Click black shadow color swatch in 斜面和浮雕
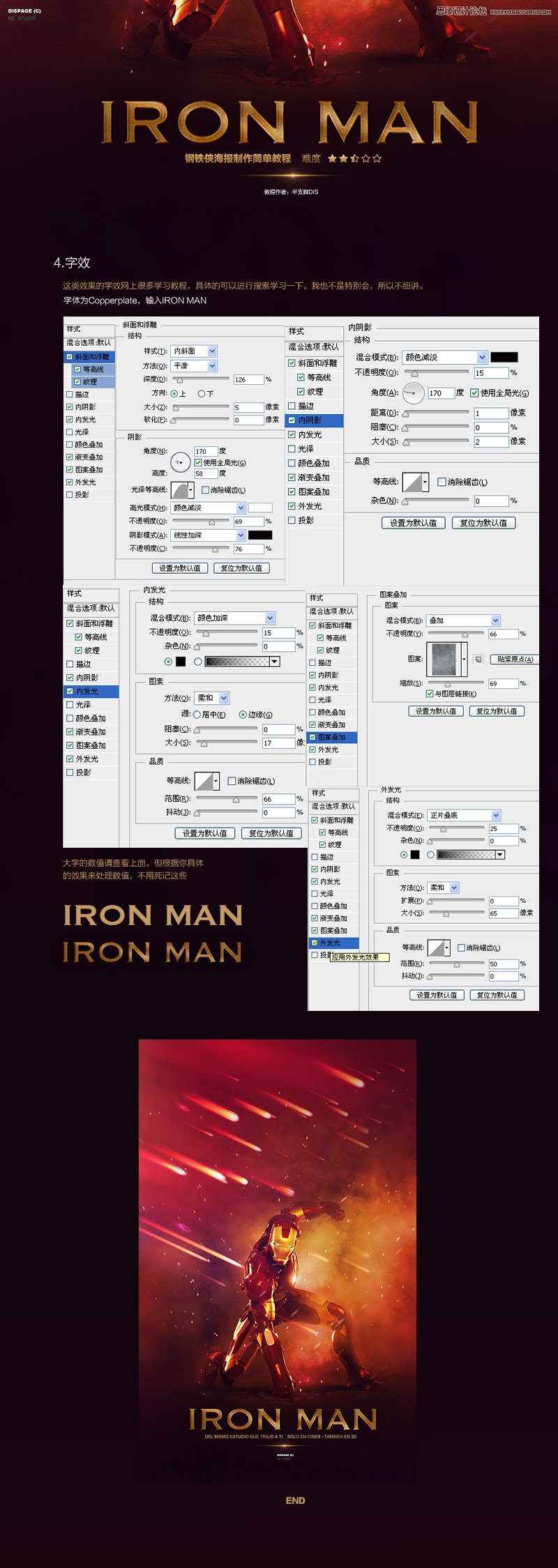Screen dimensions: 558x1568 tap(260, 535)
